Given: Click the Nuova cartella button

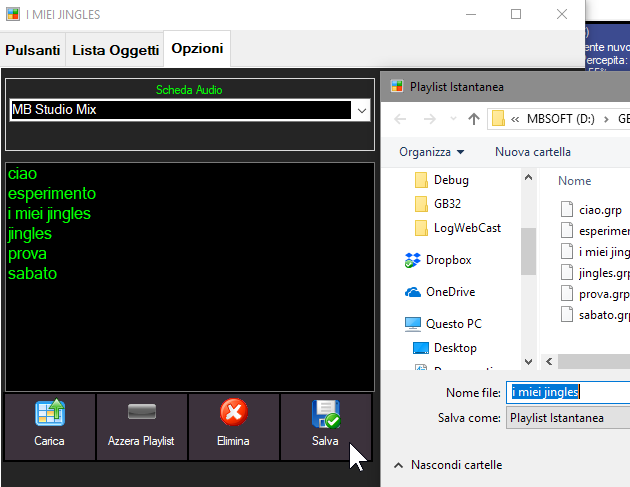Looking at the screenshot, I should pyautogui.click(x=532, y=152).
